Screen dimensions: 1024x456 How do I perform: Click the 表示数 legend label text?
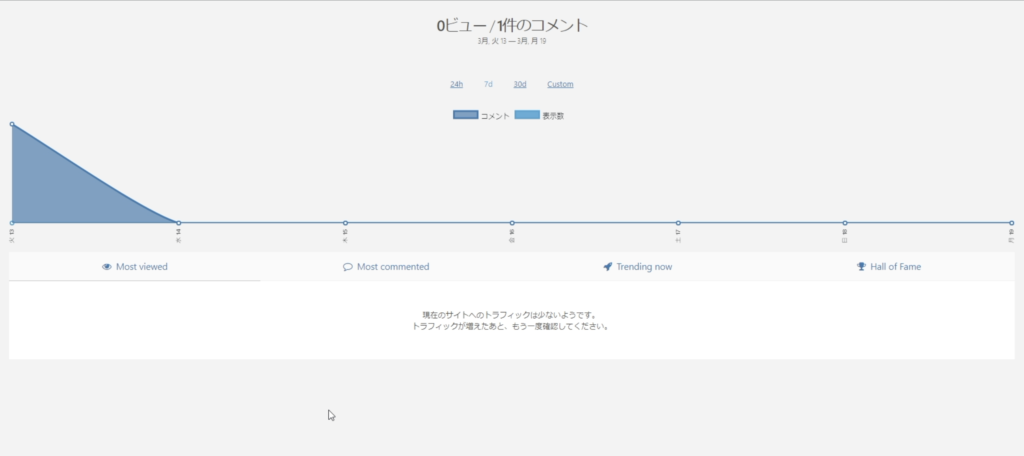click(553, 116)
